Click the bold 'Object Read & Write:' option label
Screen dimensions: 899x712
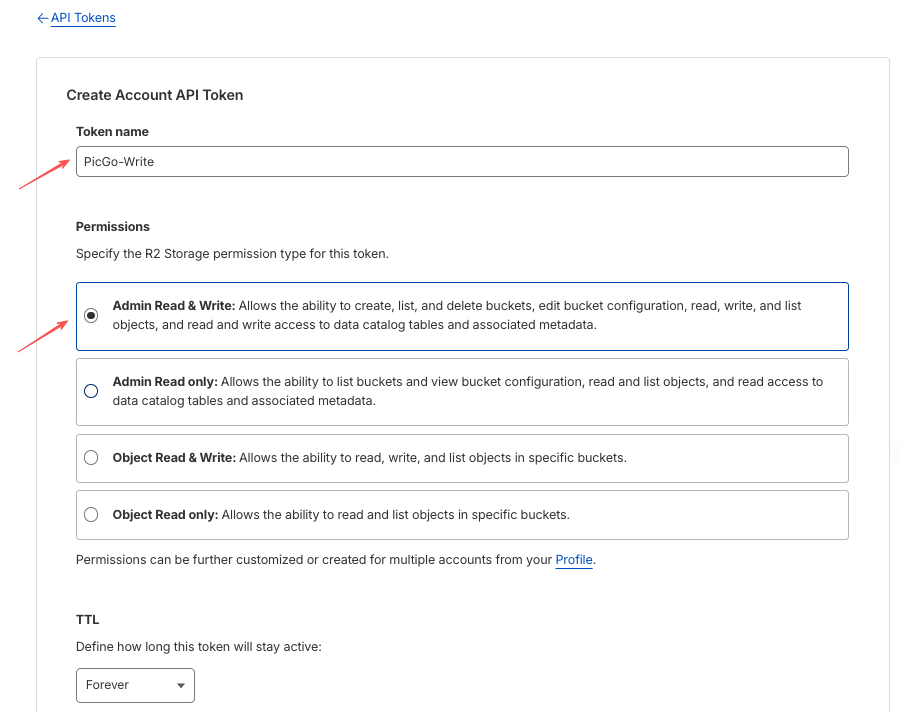(x=174, y=458)
